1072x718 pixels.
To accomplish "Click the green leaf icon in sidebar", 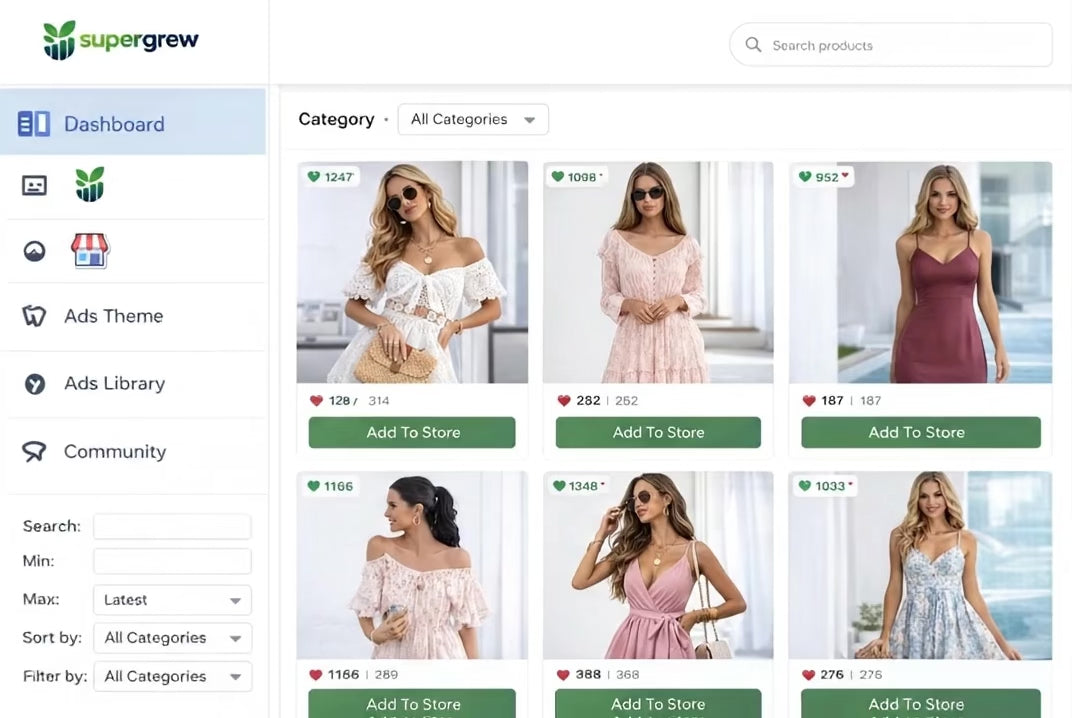I will click(x=90, y=185).
